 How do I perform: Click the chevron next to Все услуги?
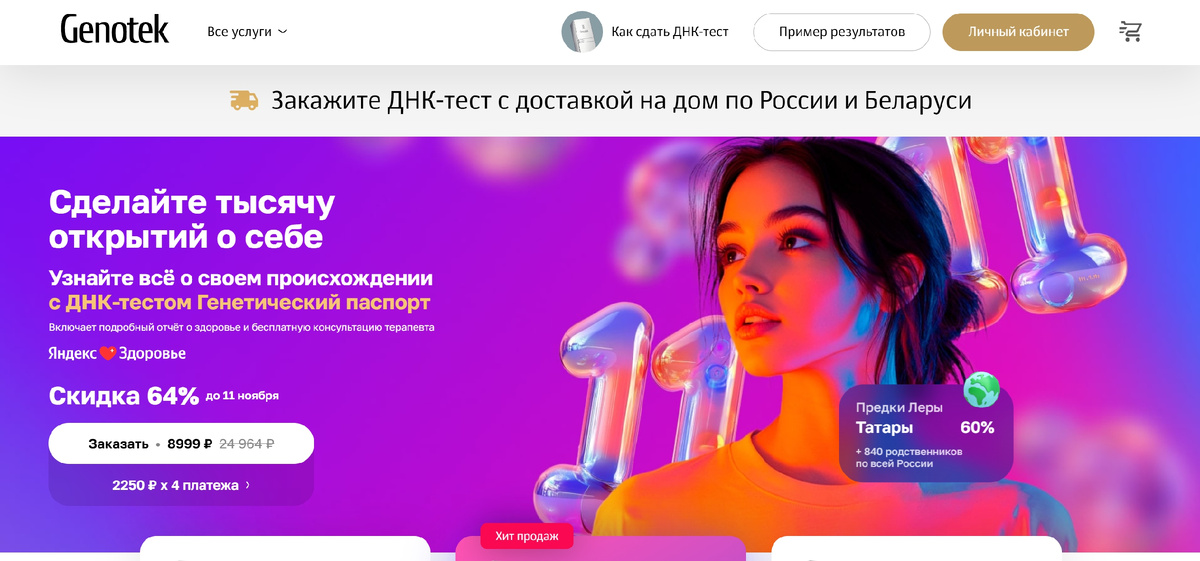coord(282,32)
